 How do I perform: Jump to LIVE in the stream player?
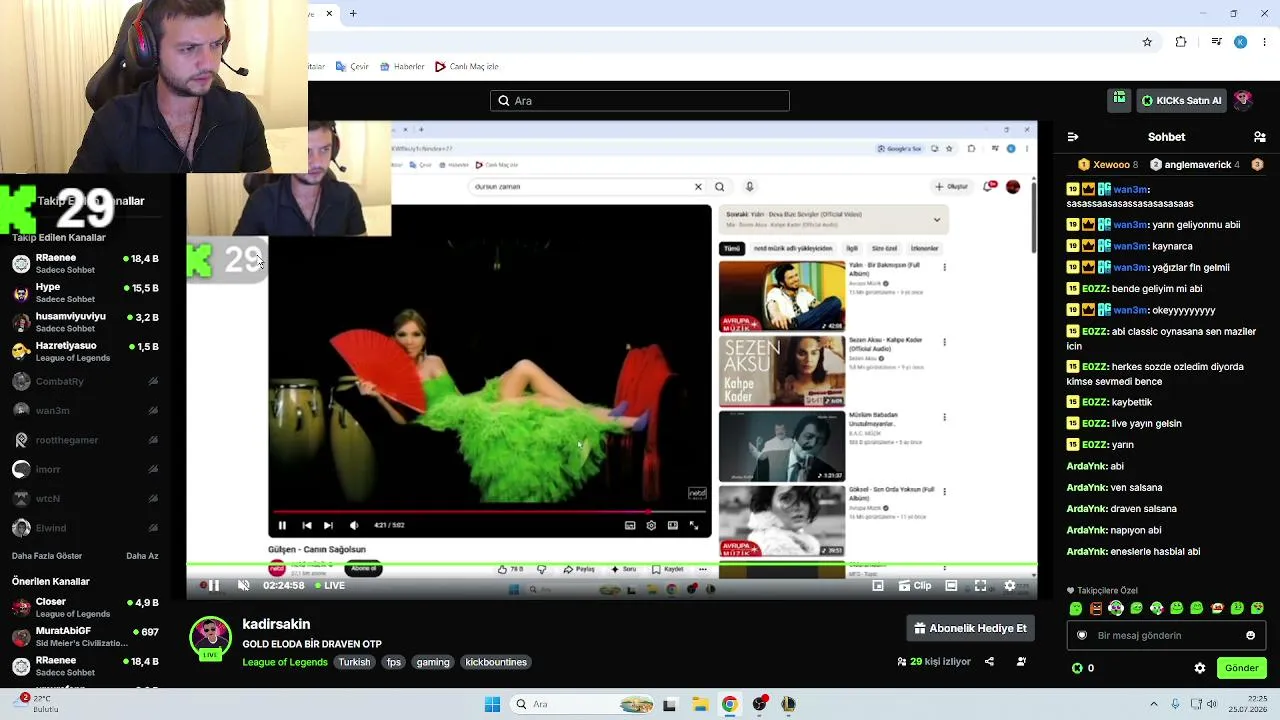(x=330, y=586)
